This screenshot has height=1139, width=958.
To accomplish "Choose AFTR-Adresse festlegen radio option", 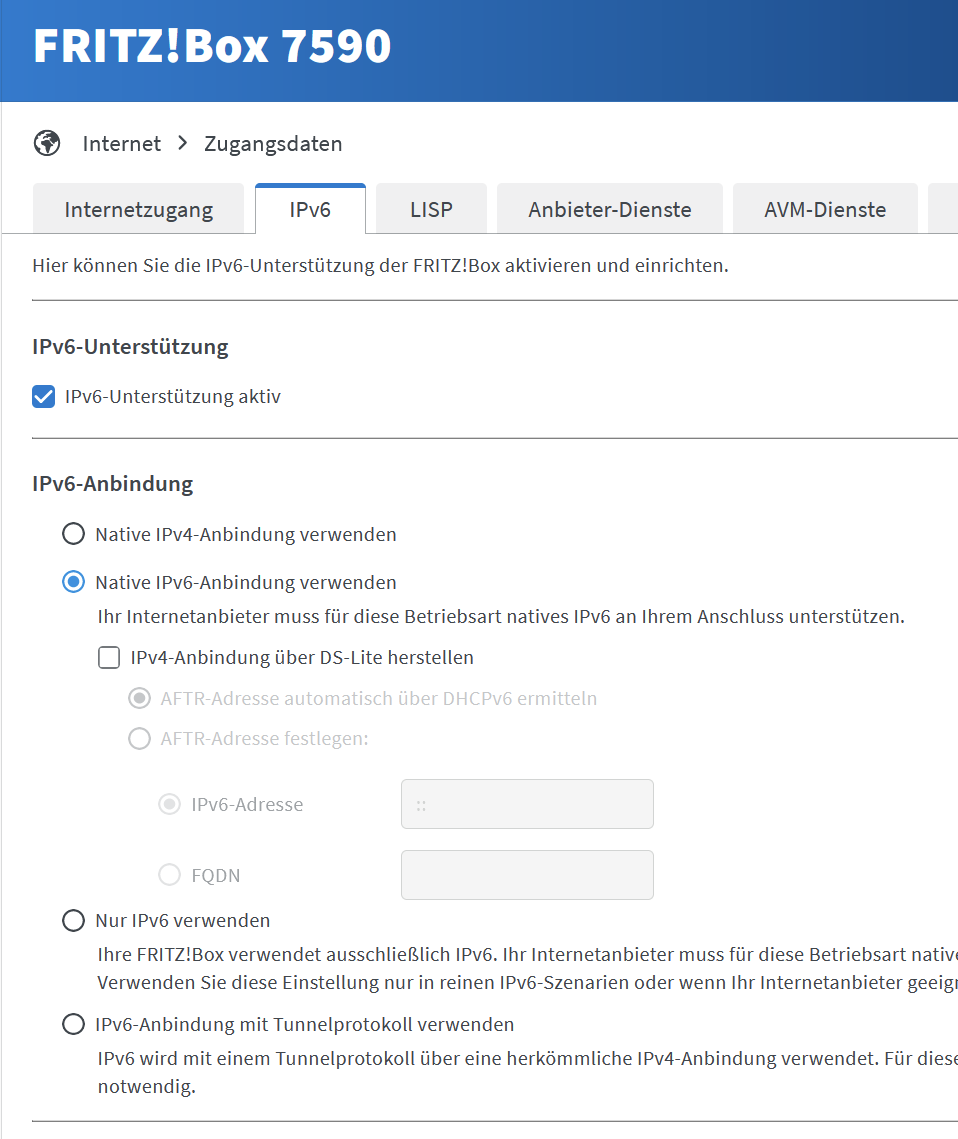I will 139,739.
